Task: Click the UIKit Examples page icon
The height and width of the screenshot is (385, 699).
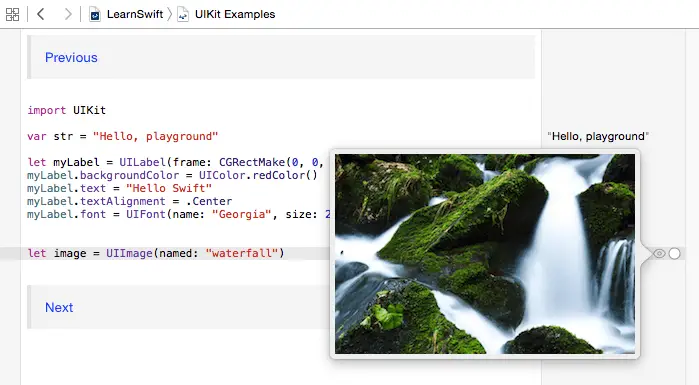Action: coord(183,15)
